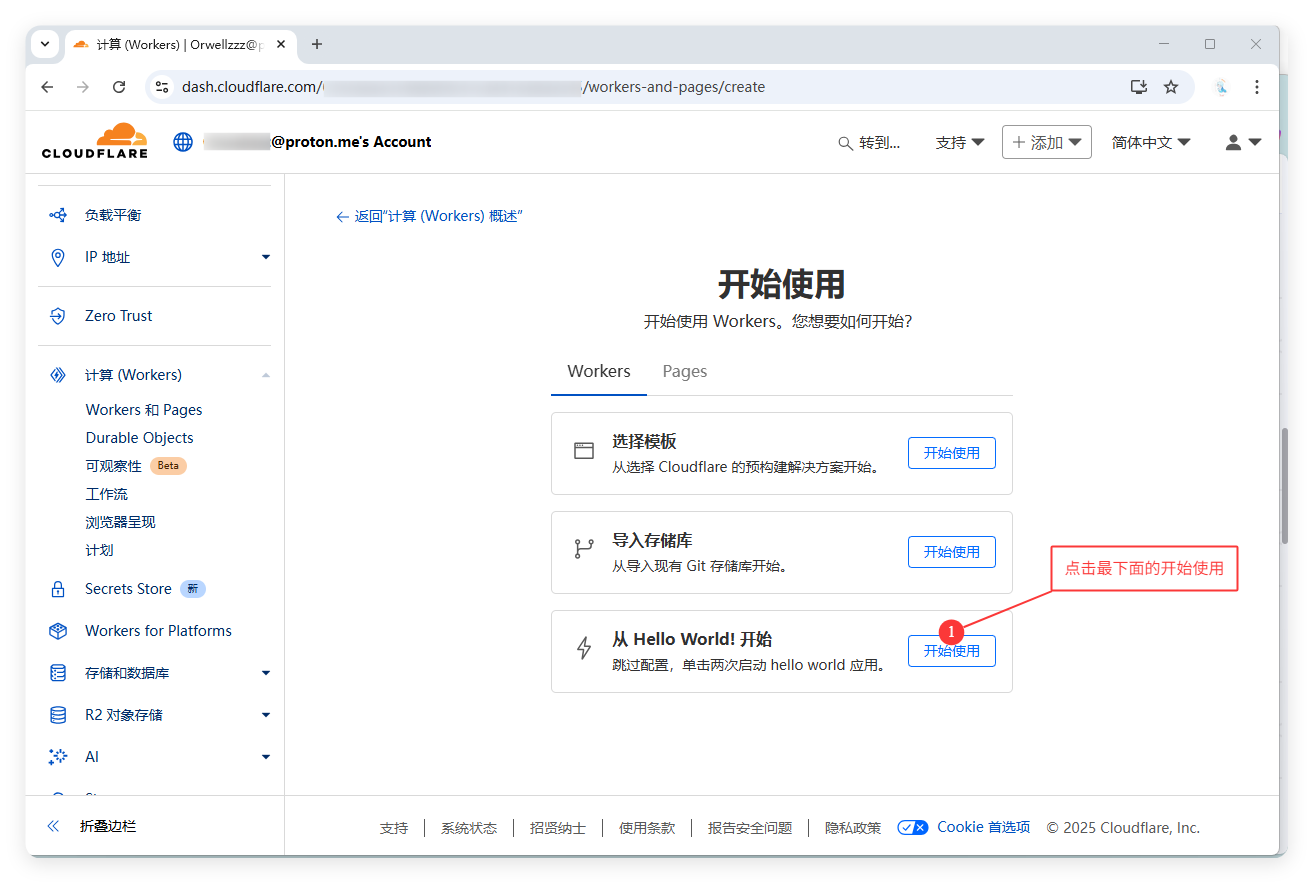Switch to the Pages tab
1313x883 pixels.
[684, 371]
